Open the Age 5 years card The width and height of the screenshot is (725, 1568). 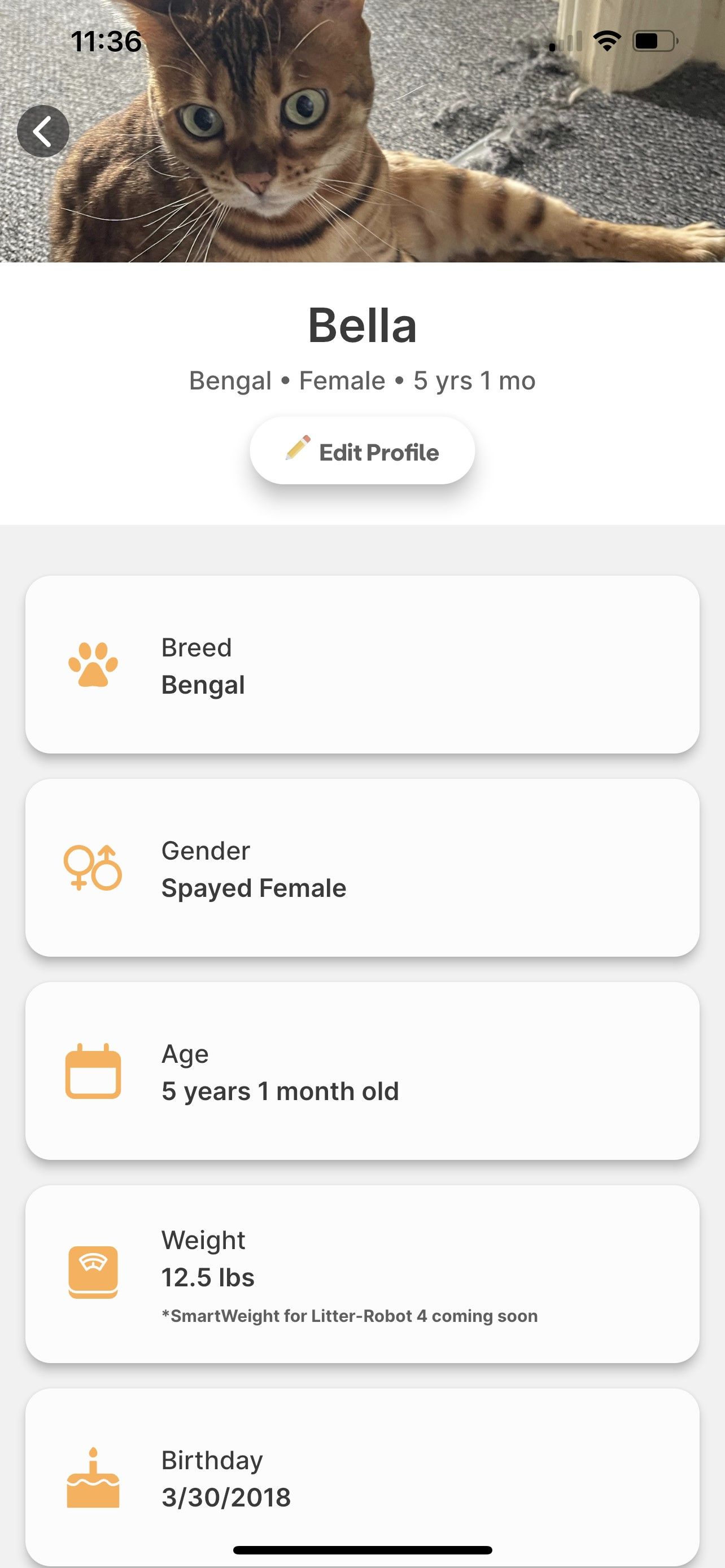click(x=362, y=1071)
